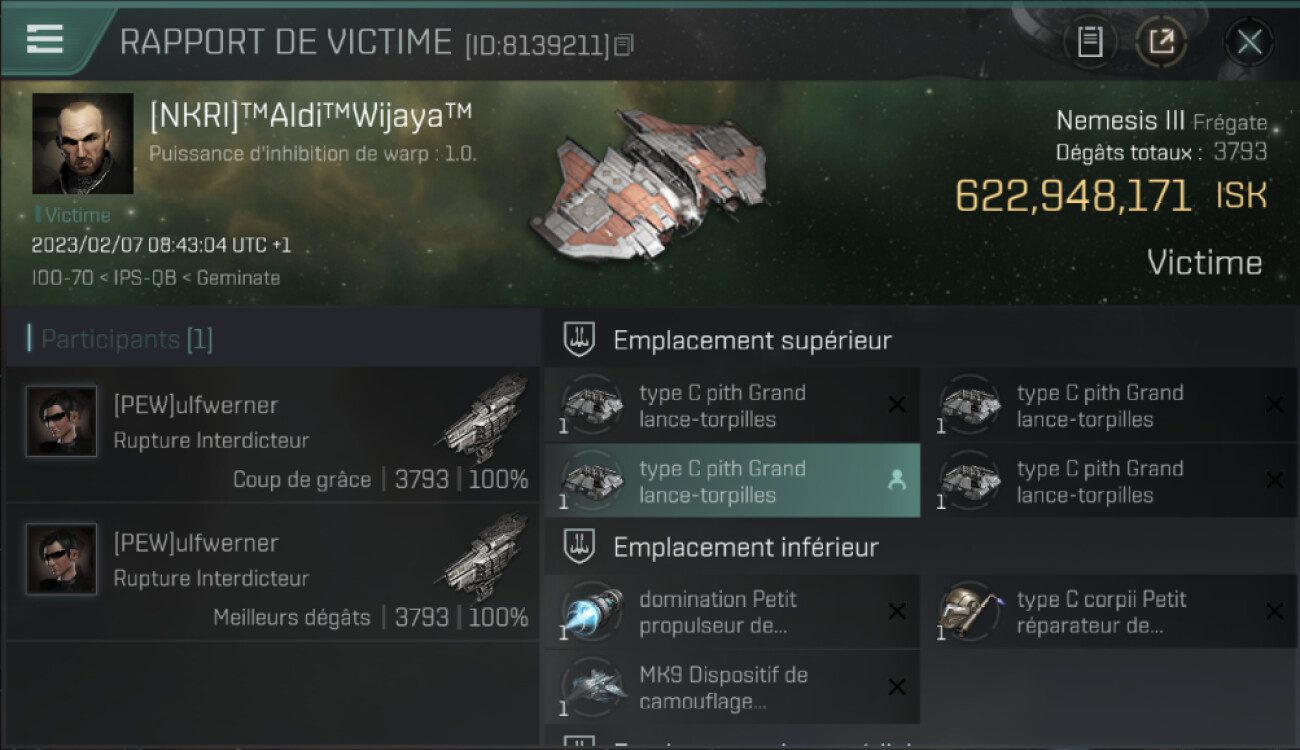The width and height of the screenshot is (1300, 750).
Task: Open the clipboard report icon
Action: [1090, 42]
